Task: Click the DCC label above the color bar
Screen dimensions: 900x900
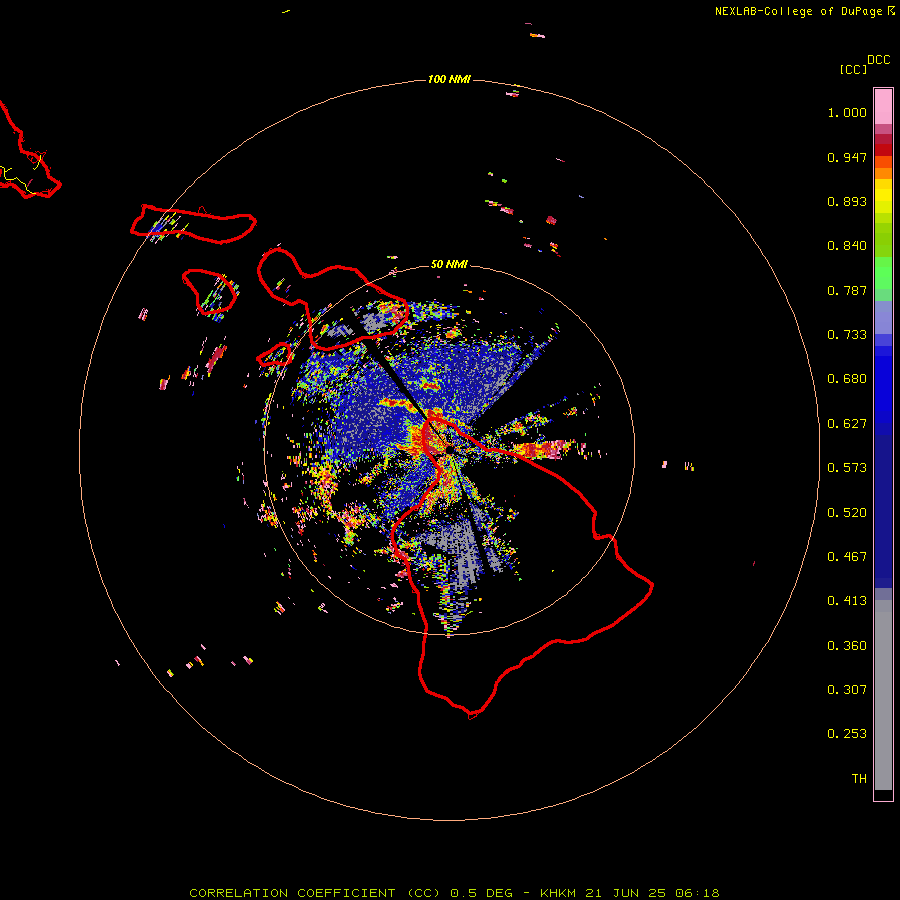Action: (x=879, y=60)
